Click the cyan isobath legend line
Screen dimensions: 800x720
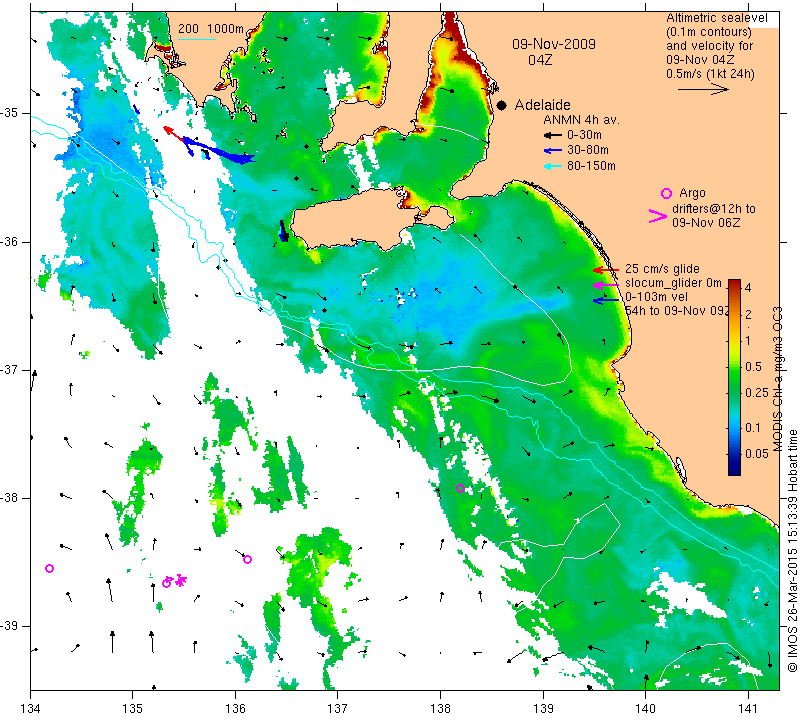point(196,39)
